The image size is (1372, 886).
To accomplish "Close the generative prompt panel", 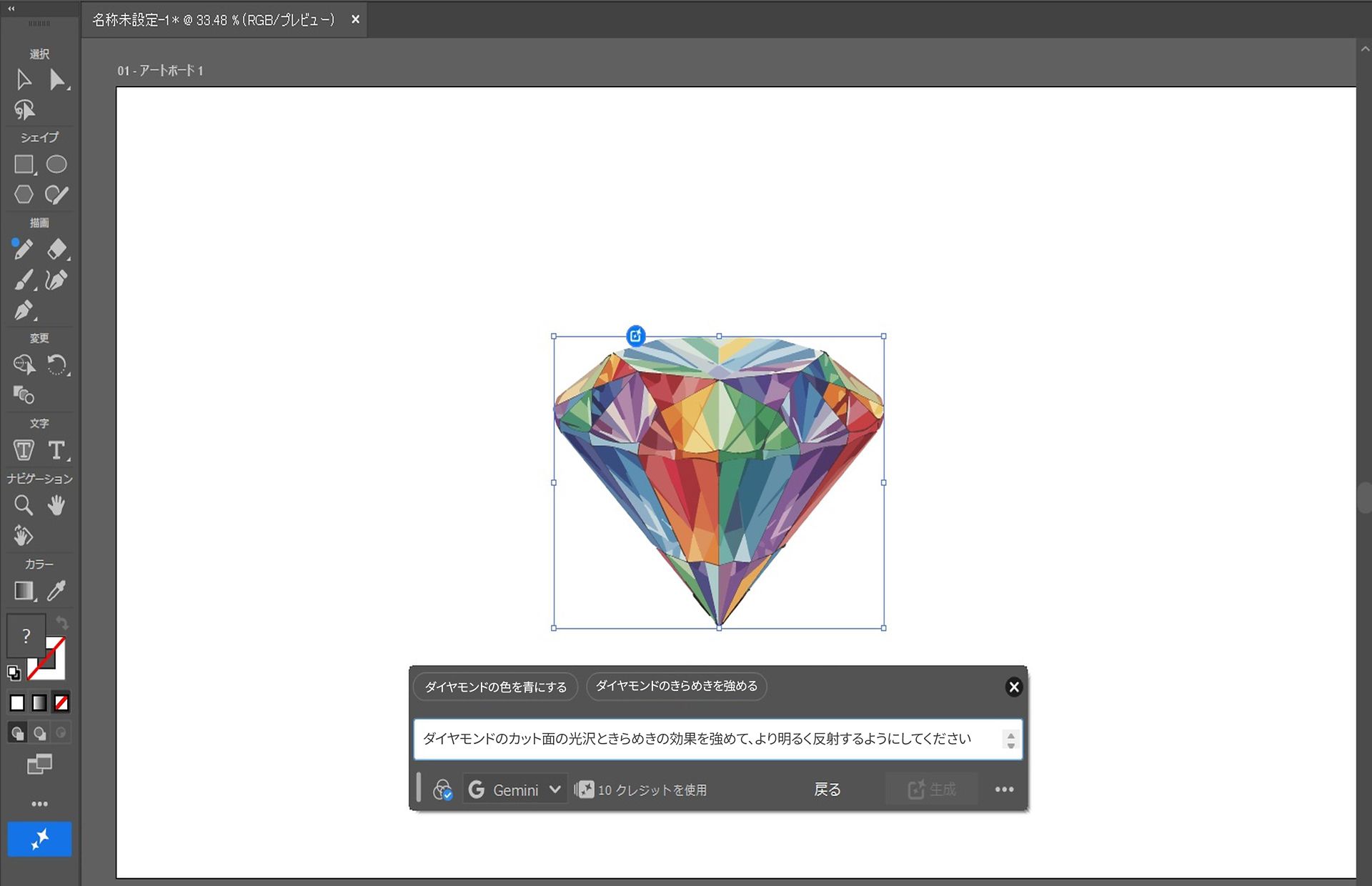I will (x=1013, y=687).
